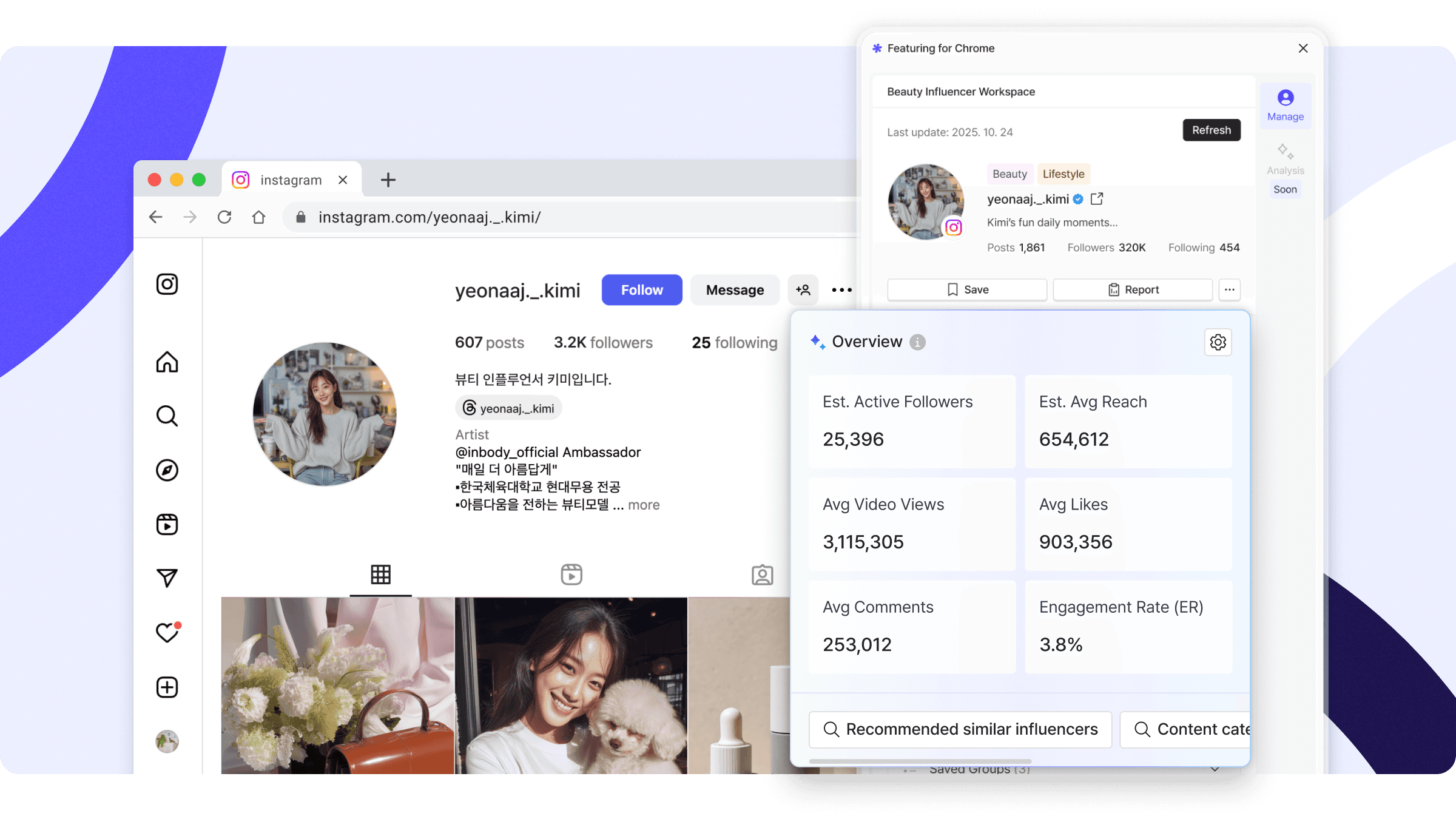Follow yeonaaj._.kimi with Follow button
This screenshot has height=819, width=1456.
[641, 290]
